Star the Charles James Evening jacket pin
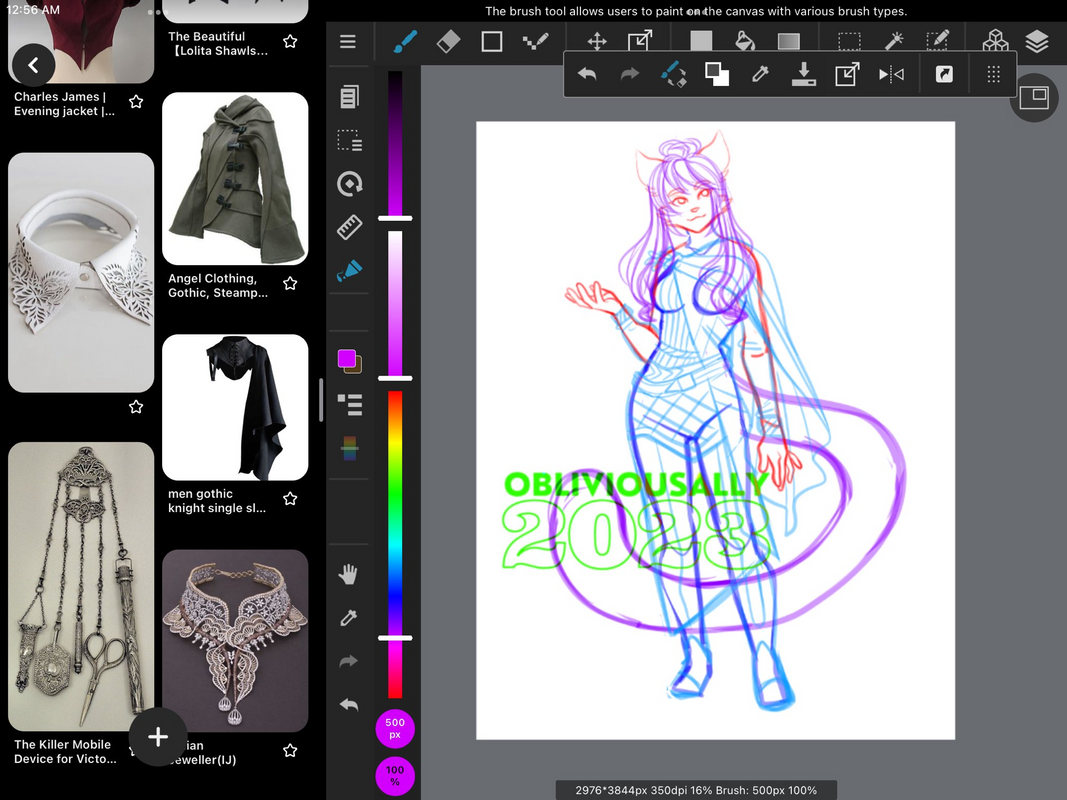 pos(136,101)
